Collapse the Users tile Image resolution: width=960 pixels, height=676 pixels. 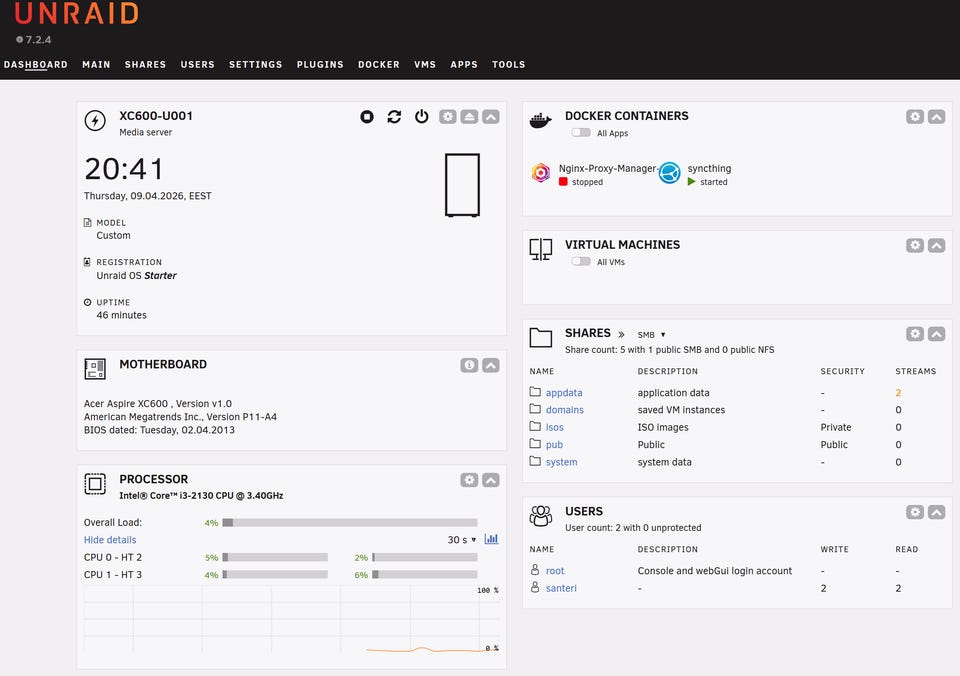936,512
